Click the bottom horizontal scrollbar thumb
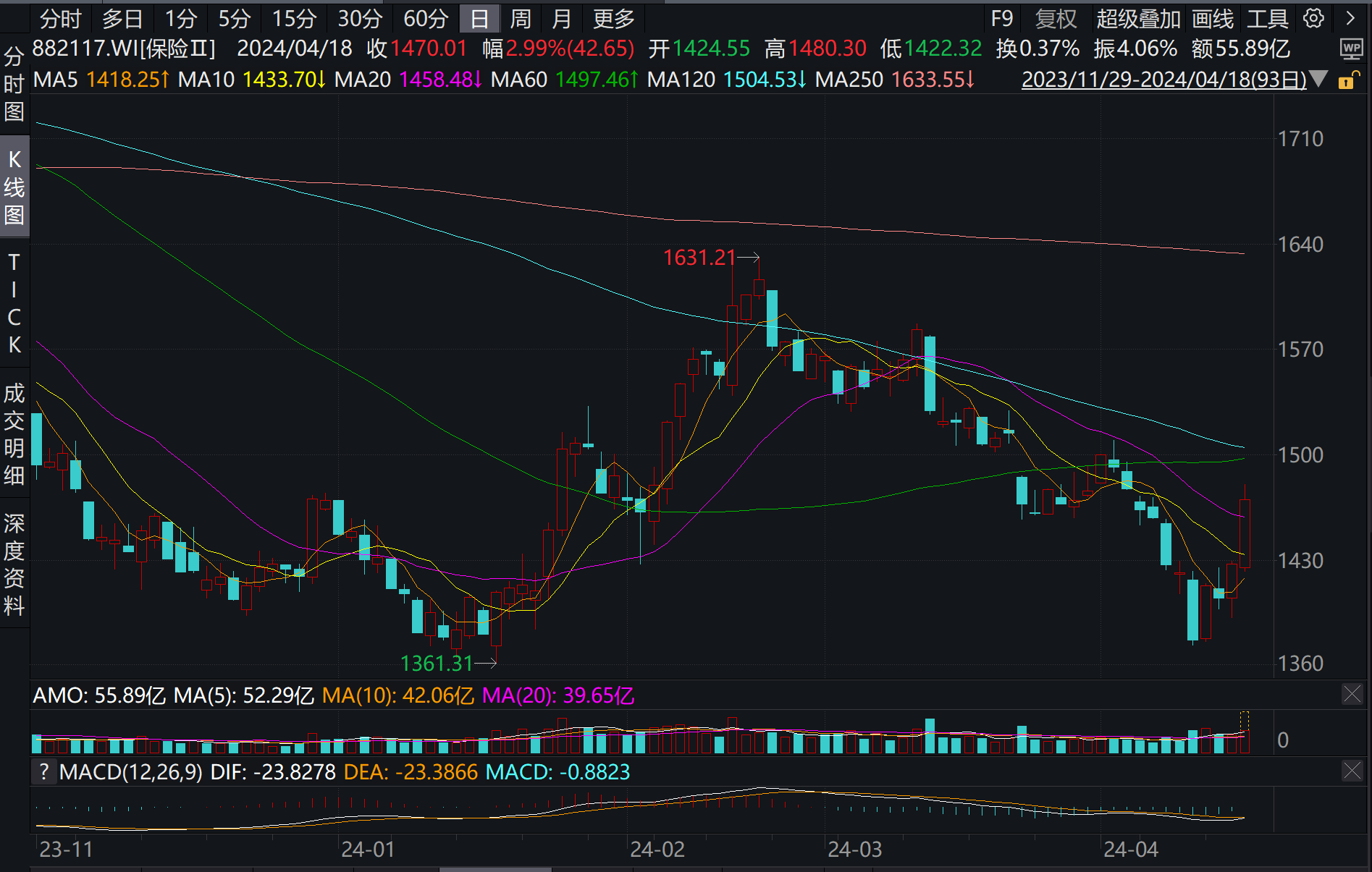The image size is (1372, 872). coord(495,869)
